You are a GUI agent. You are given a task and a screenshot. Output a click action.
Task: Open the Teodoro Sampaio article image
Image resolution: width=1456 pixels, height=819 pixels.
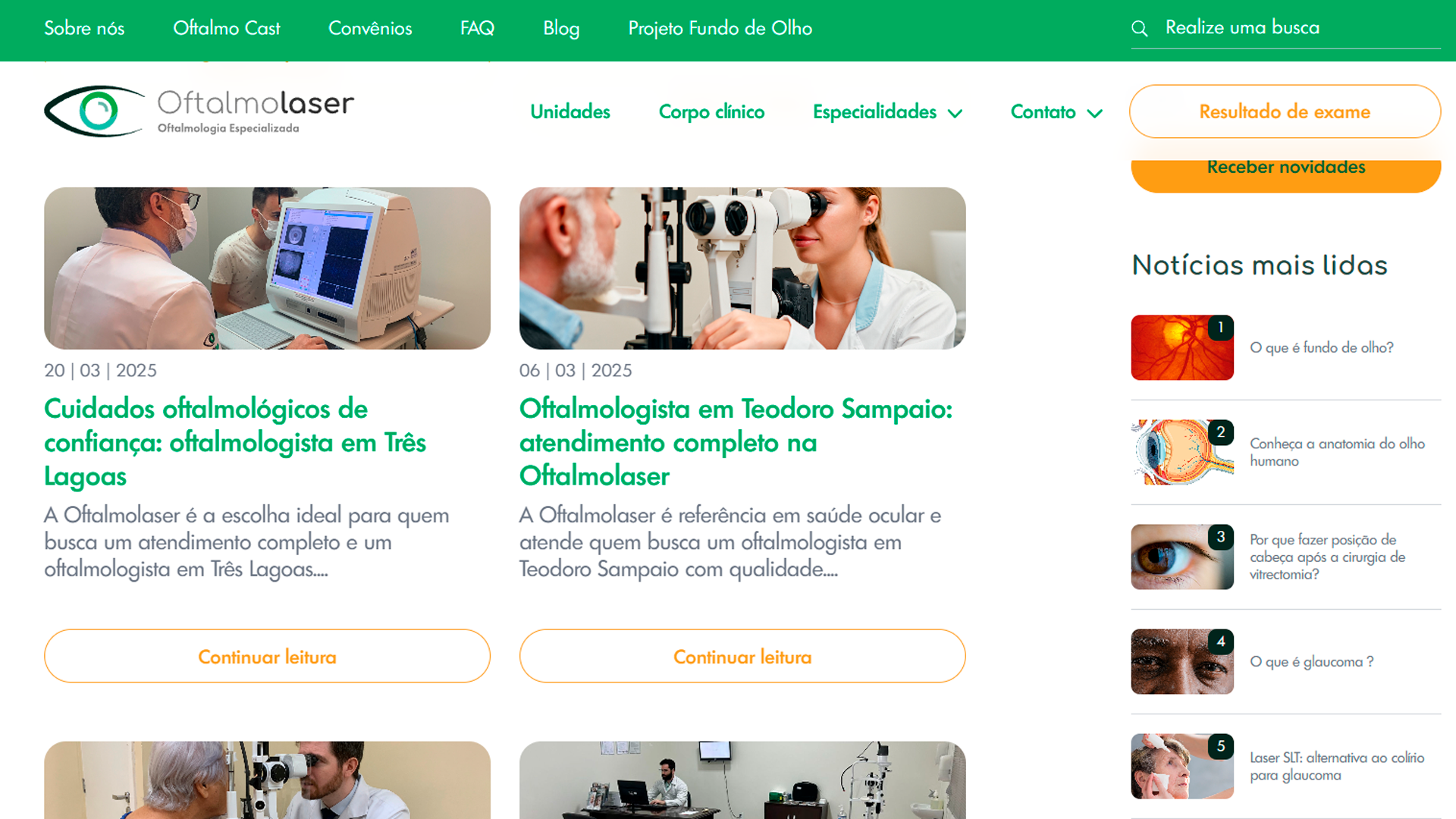(742, 268)
